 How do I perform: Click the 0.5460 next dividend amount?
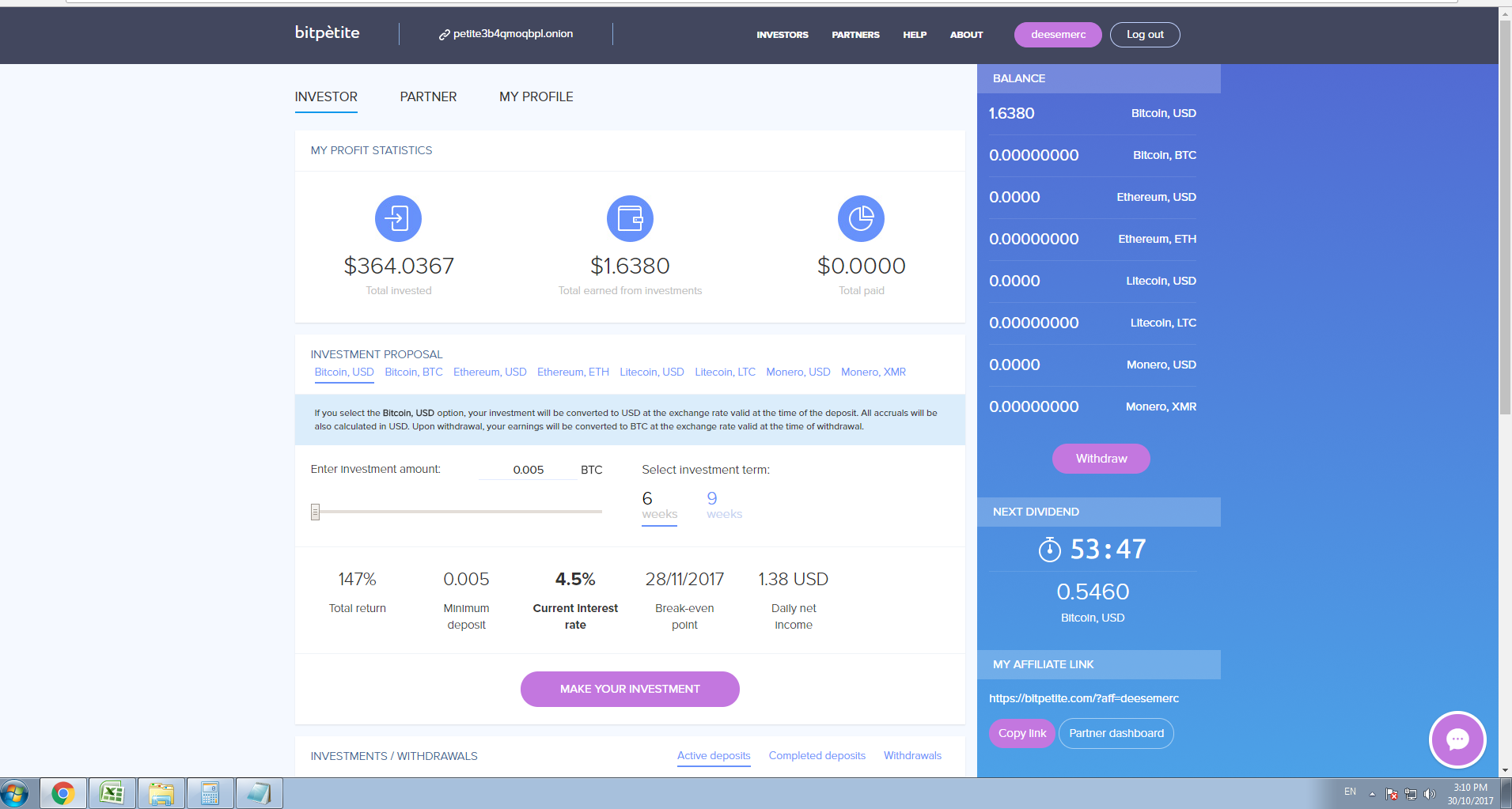tap(1093, 592)
